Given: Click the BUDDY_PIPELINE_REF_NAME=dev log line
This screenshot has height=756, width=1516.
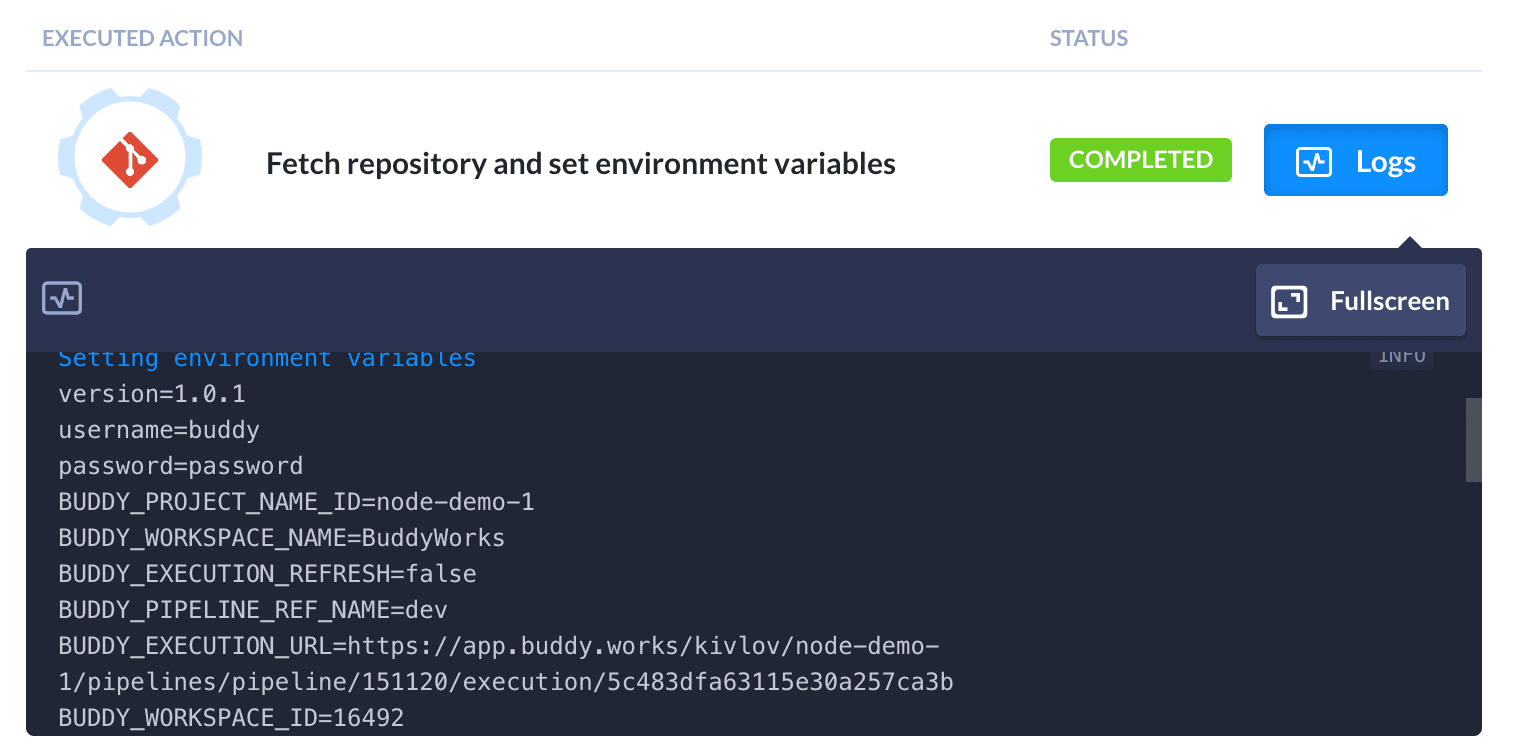Looking at the screenshot, I should (x=253, y=610).
